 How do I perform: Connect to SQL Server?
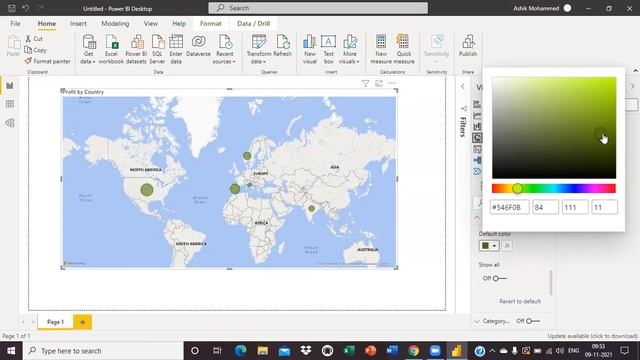(x=157, y=49)
